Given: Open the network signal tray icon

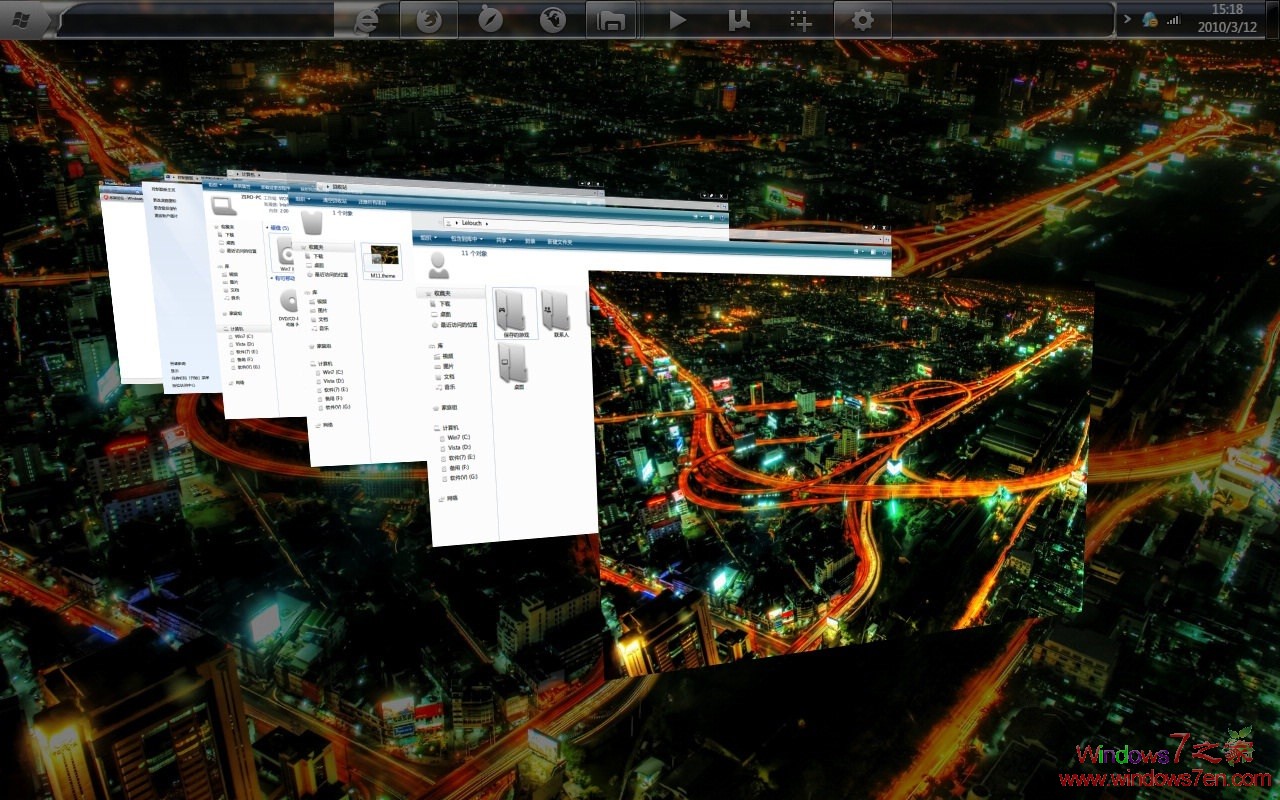Looking at the screenshot, I should (1174, 19).
